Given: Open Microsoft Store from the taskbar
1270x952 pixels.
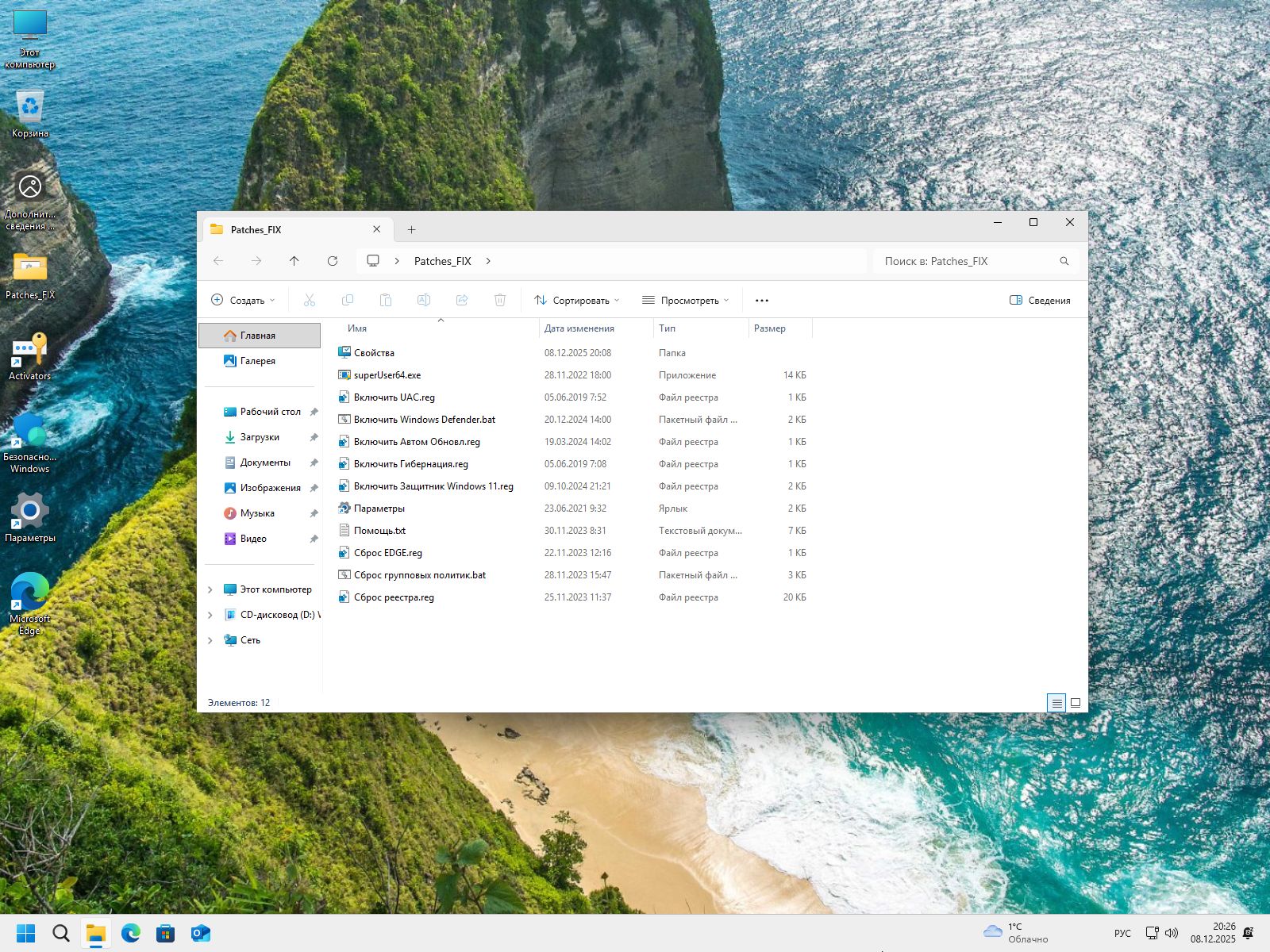Looking at the screenshot, I should [x=166, y=933].
